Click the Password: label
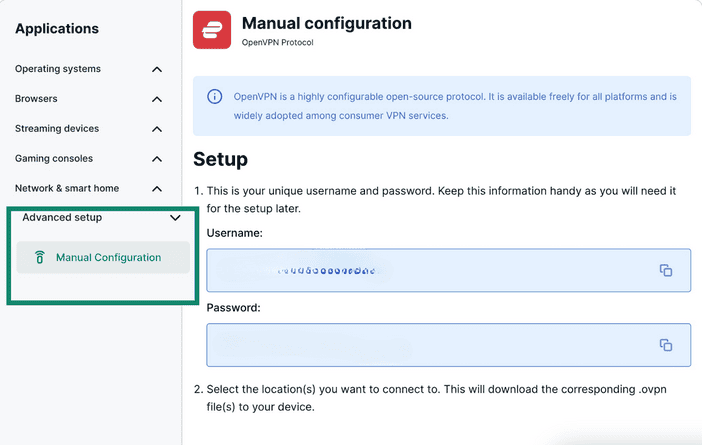The height and width of the screenshot is (445, 702). (233, 308)
